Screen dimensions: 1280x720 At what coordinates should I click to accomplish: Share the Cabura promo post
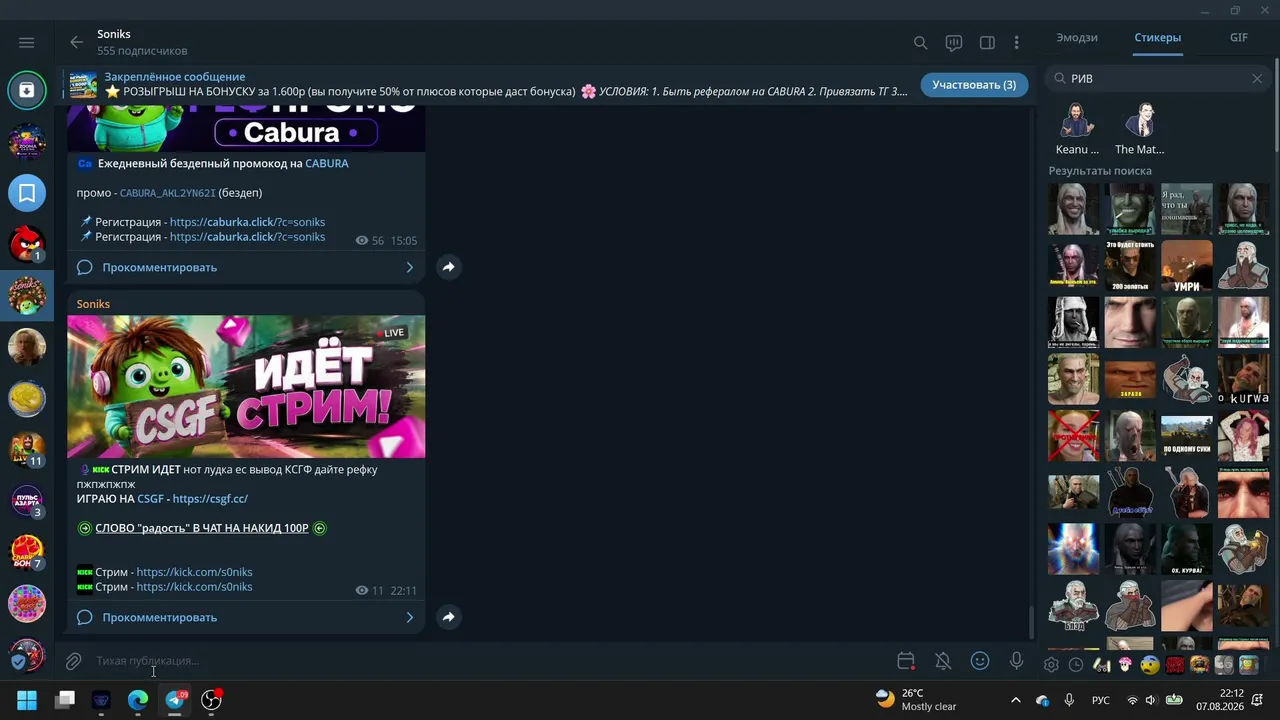448,267
